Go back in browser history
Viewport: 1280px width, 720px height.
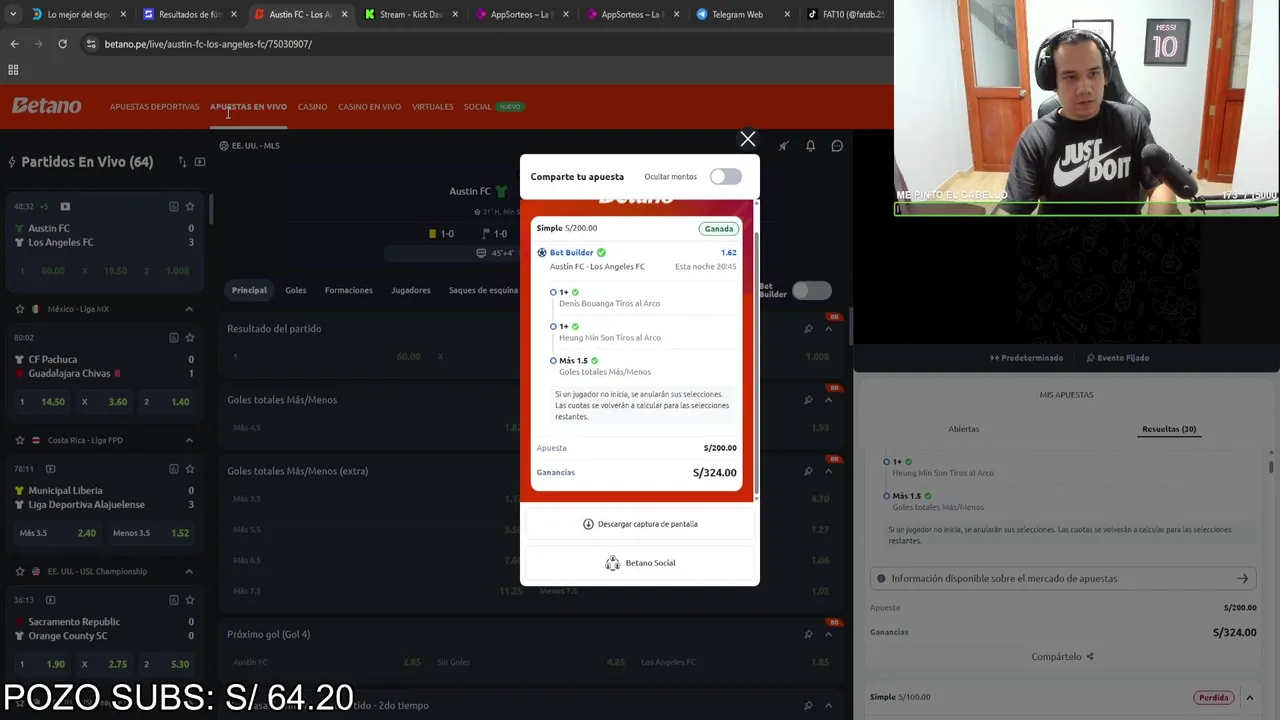click(x=14, y=44)
